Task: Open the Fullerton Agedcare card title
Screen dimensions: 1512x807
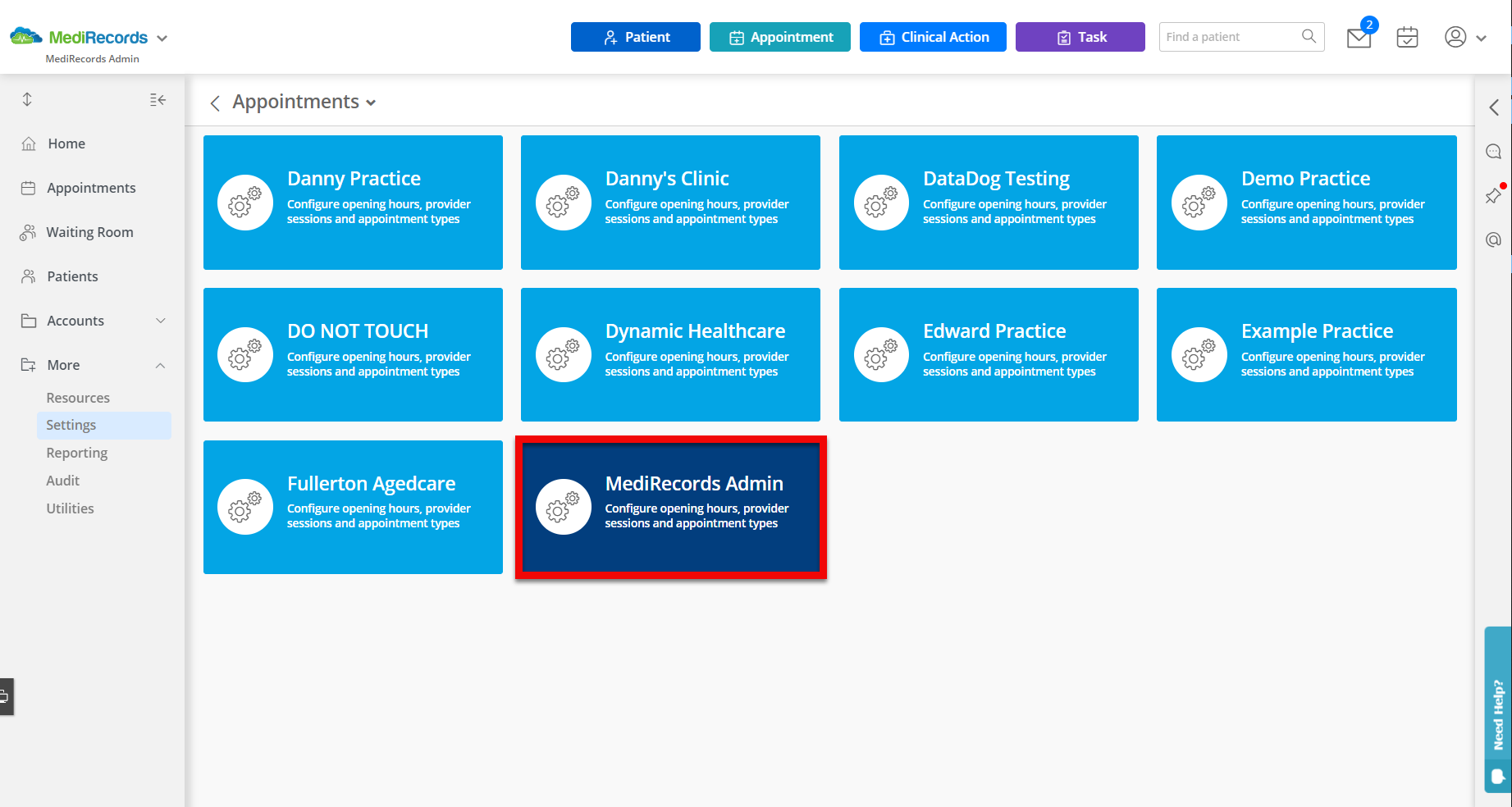Action: (x=371, y=484)
